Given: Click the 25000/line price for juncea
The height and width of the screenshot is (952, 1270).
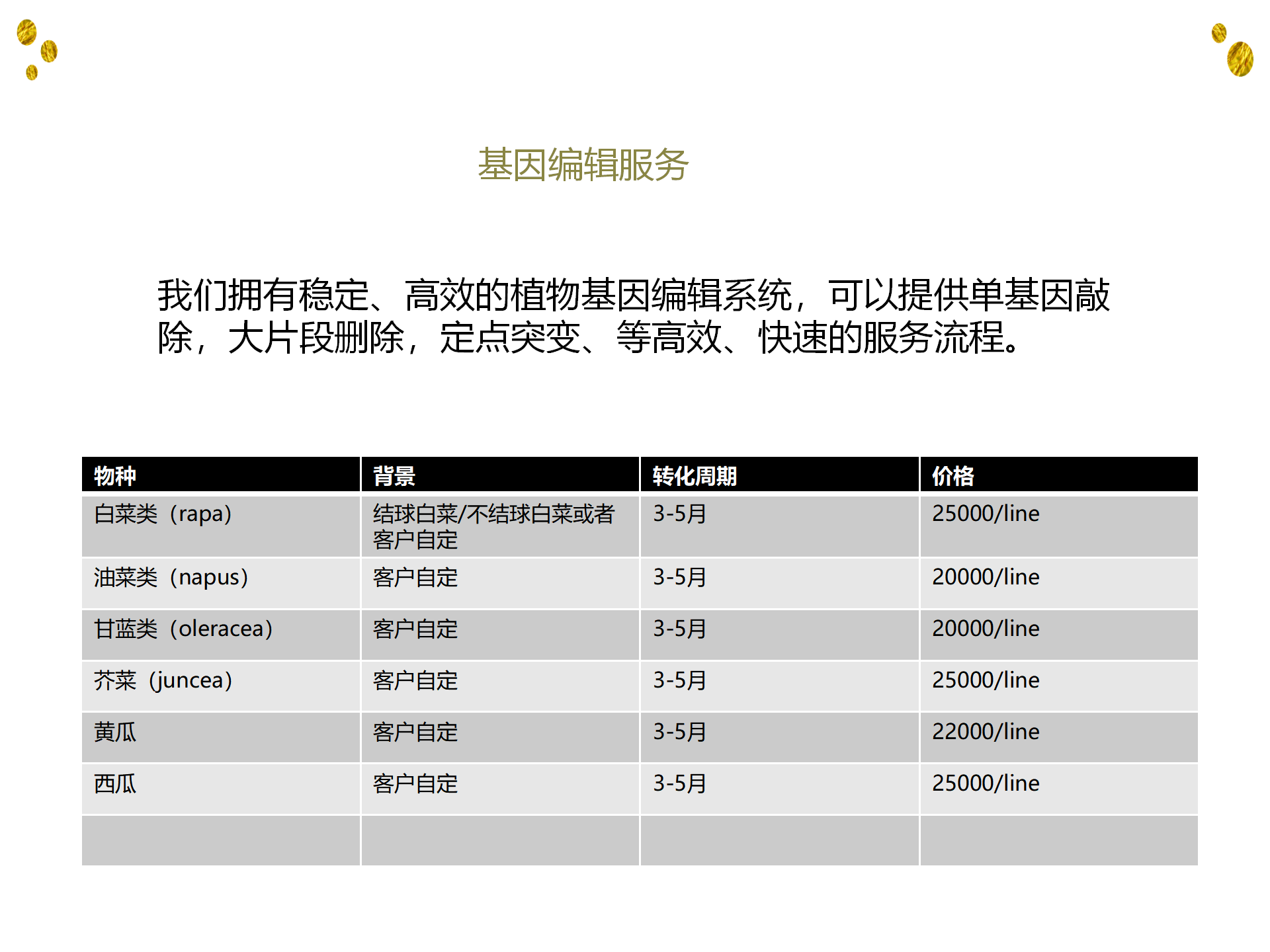Looking at the screenshot, I should (x=1059, y=686).
